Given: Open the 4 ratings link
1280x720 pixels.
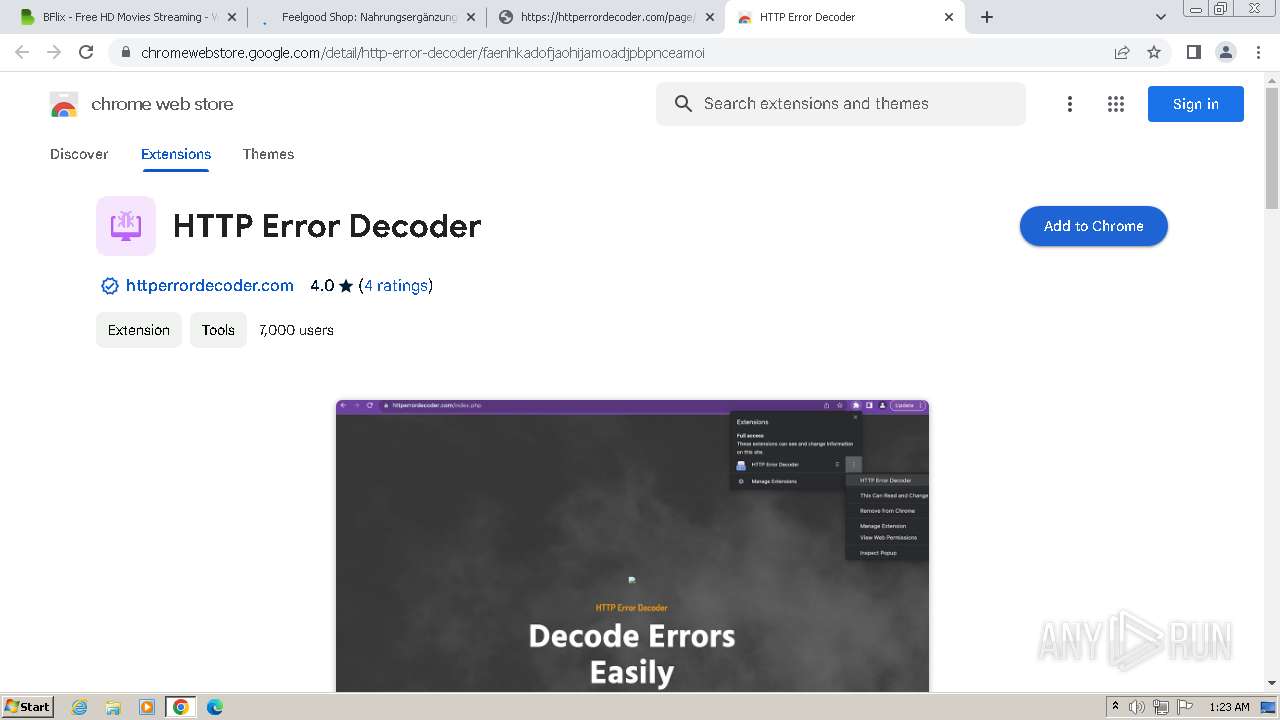Looking at the screenshot, I should point(396,286).
